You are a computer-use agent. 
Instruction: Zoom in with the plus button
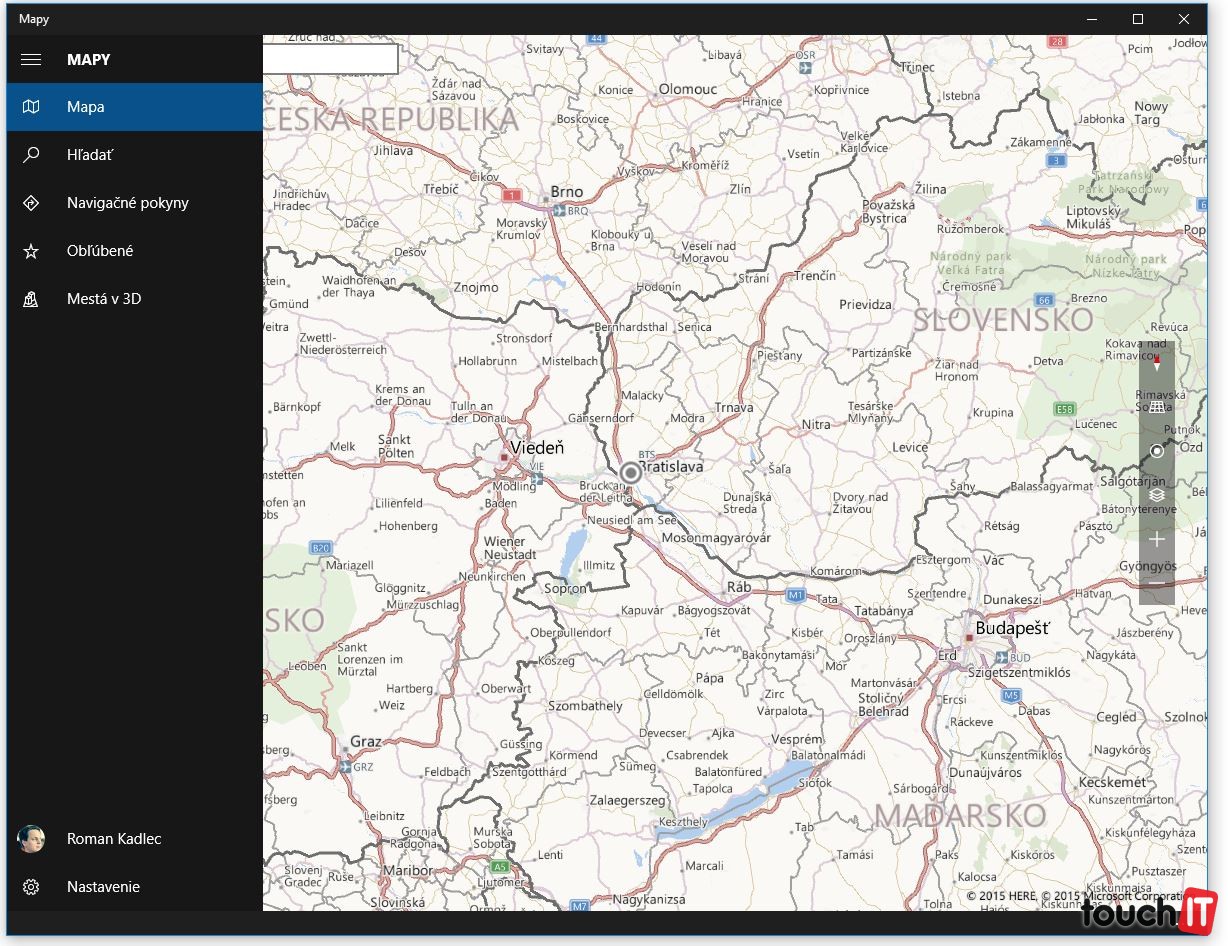click(1157, 540)
